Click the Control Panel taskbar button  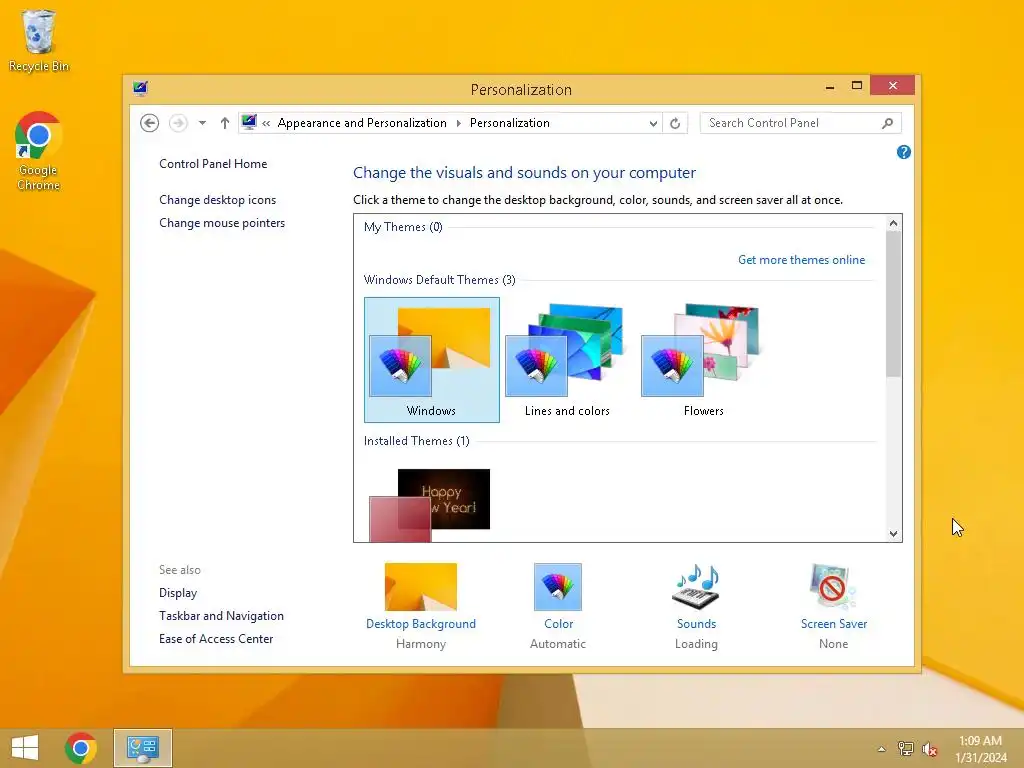pos(143,748)
